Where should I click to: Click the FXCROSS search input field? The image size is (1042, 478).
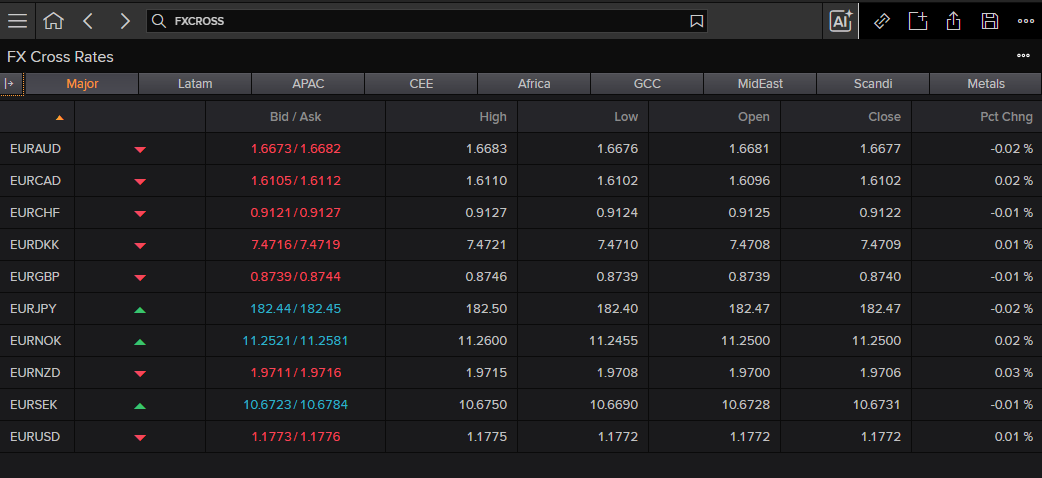tap(427, 21)
